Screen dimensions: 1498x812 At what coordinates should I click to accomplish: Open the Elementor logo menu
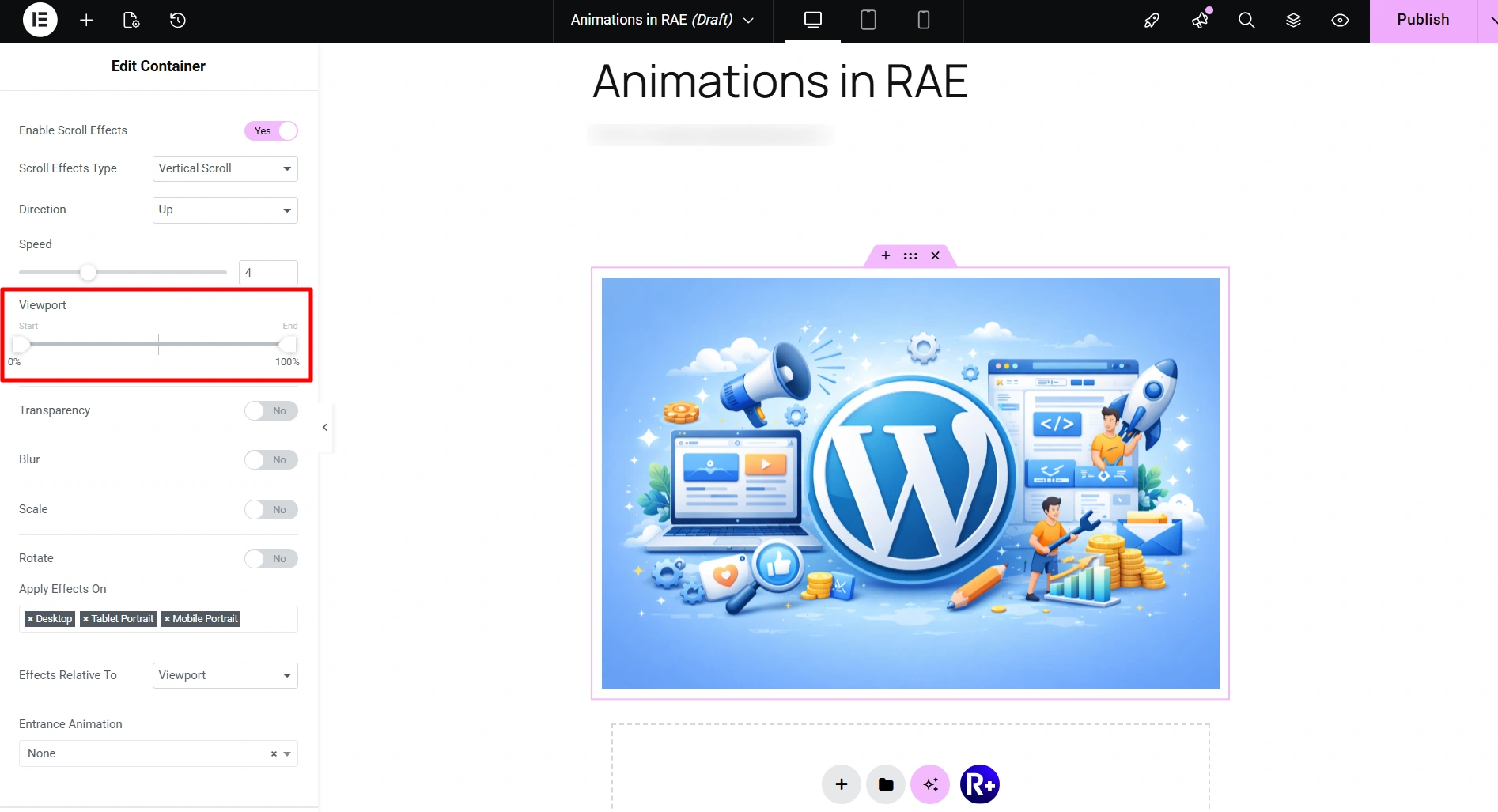click(40, 20)
